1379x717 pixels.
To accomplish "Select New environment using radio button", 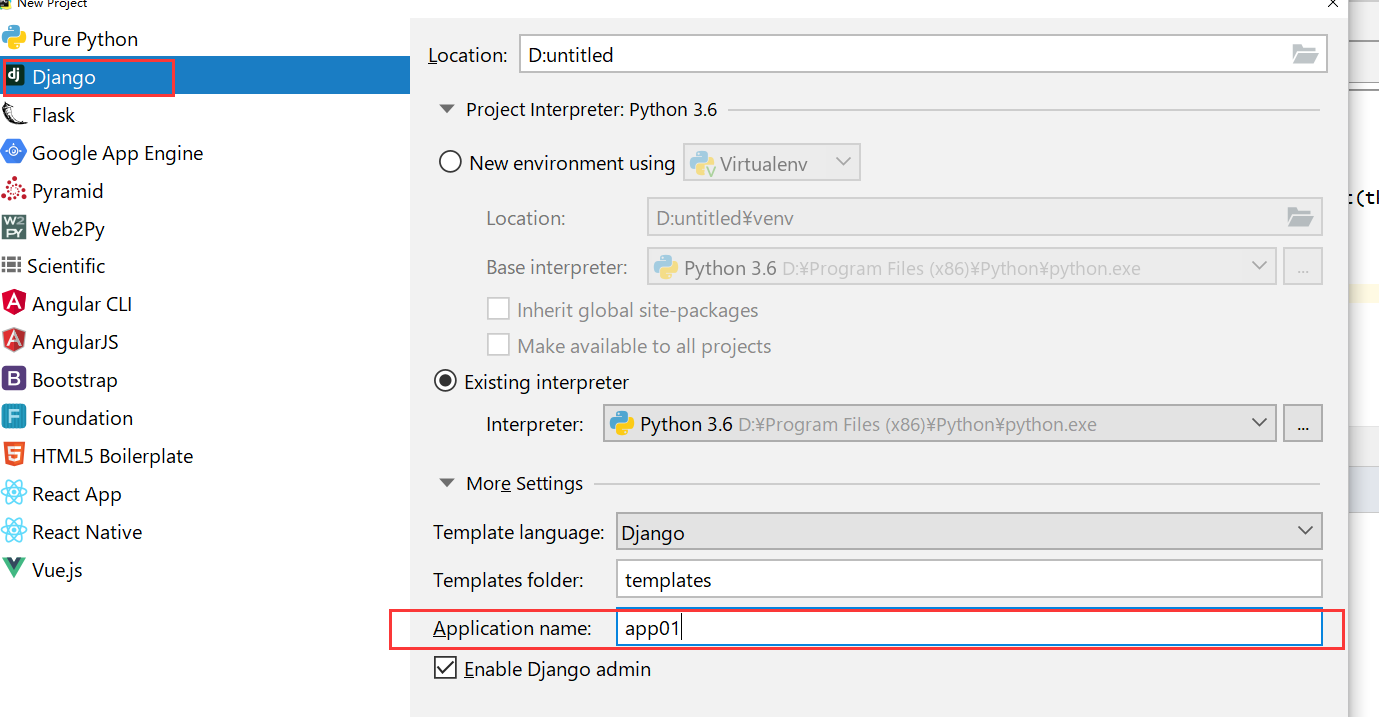I will point(450,163).
